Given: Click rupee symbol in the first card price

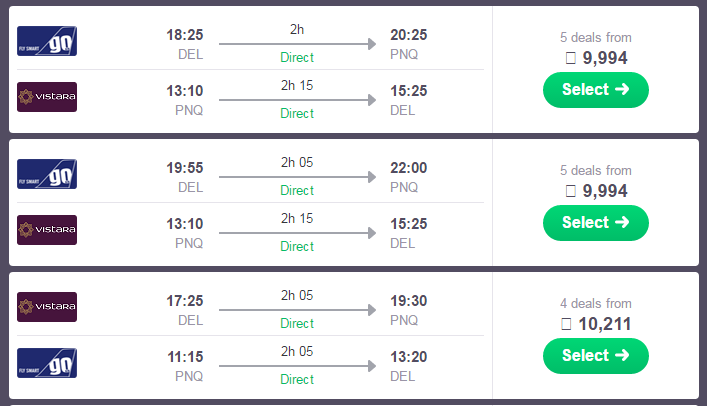Looking at the screenshot, I should click(x=570, y=58).
